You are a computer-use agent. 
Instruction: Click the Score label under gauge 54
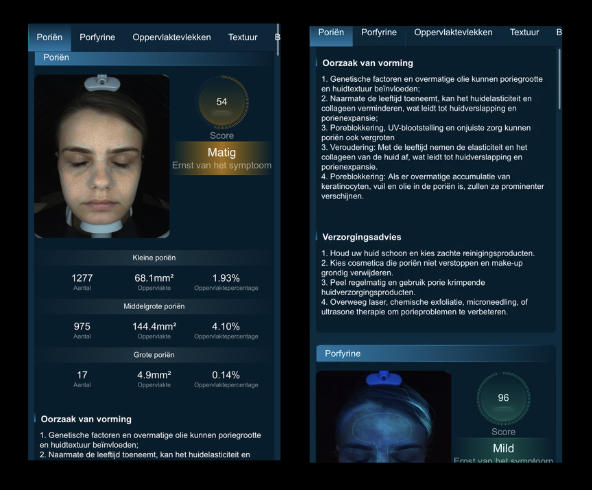click(222, 136)
